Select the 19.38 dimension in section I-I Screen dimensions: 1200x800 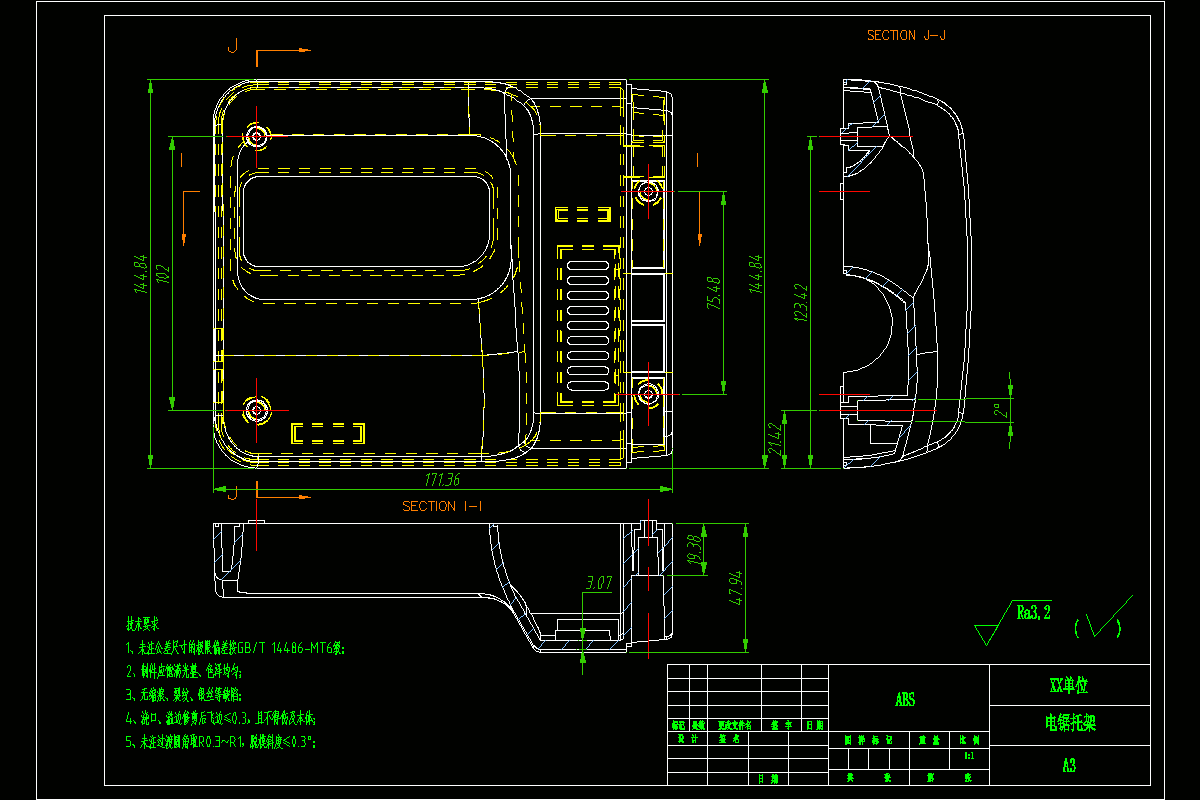pos(696,552)
